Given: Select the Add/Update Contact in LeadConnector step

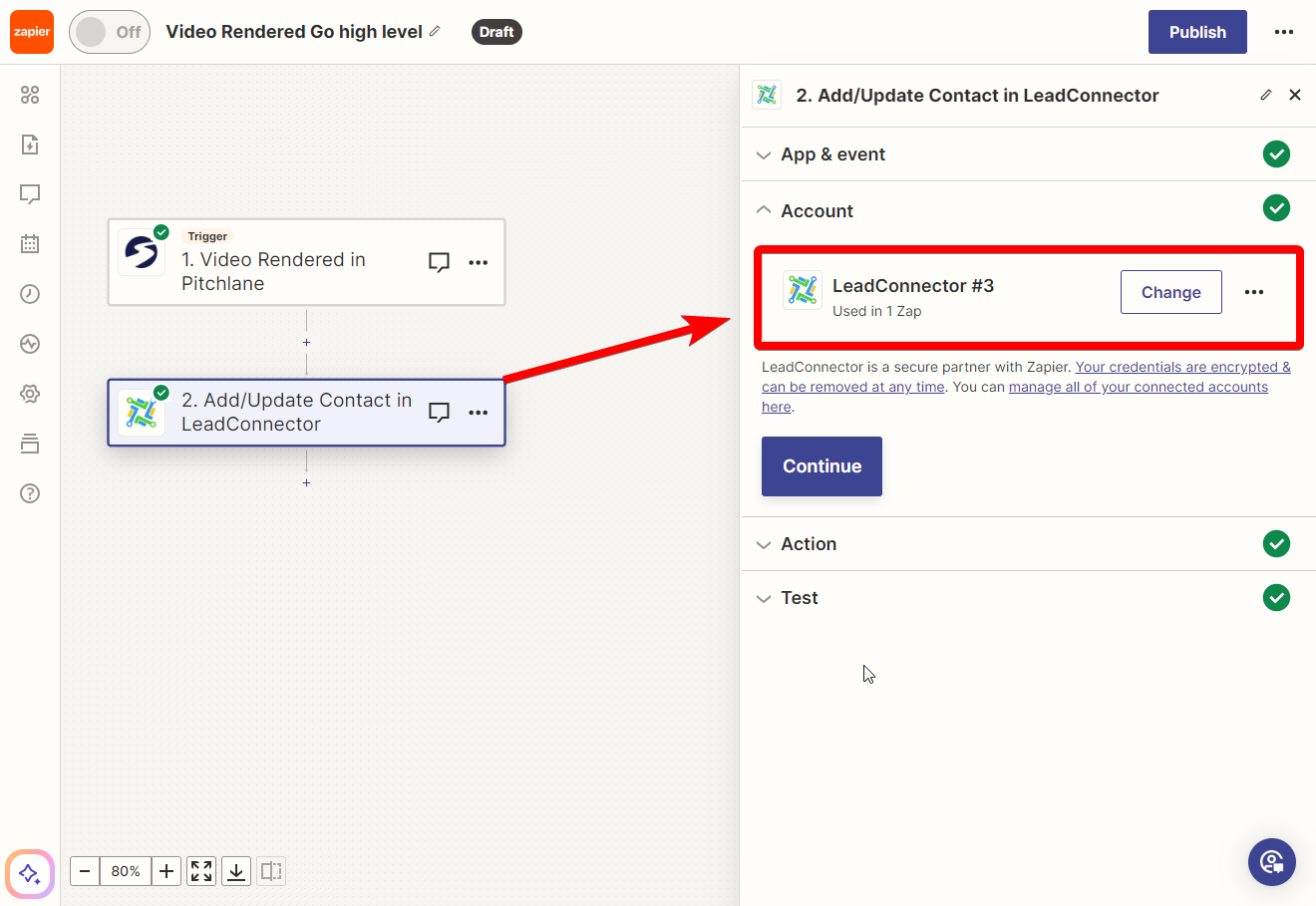Looking at the screenshot, I should (306, 412).
